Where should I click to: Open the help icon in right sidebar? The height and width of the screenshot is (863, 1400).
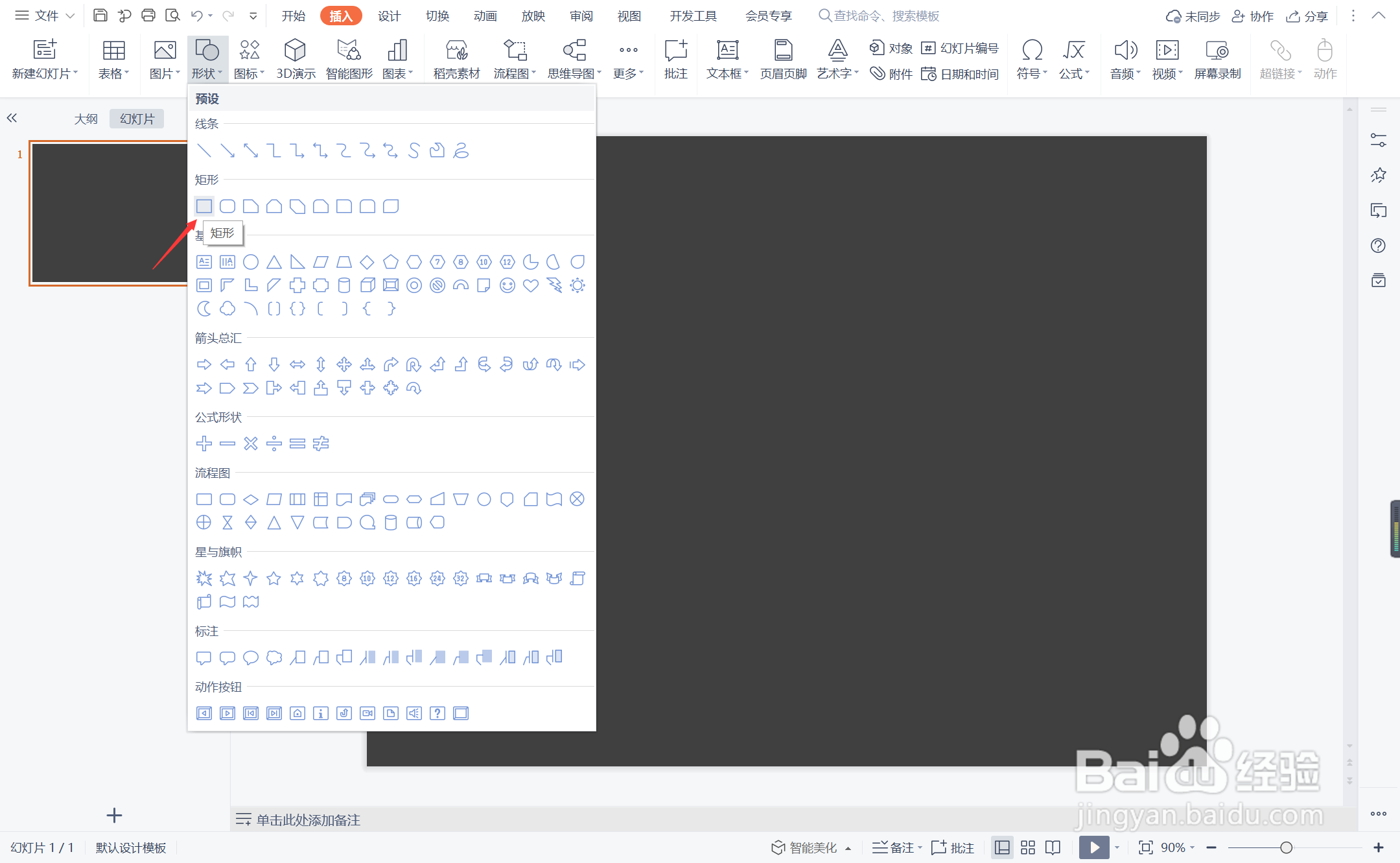pos(1379,246)
